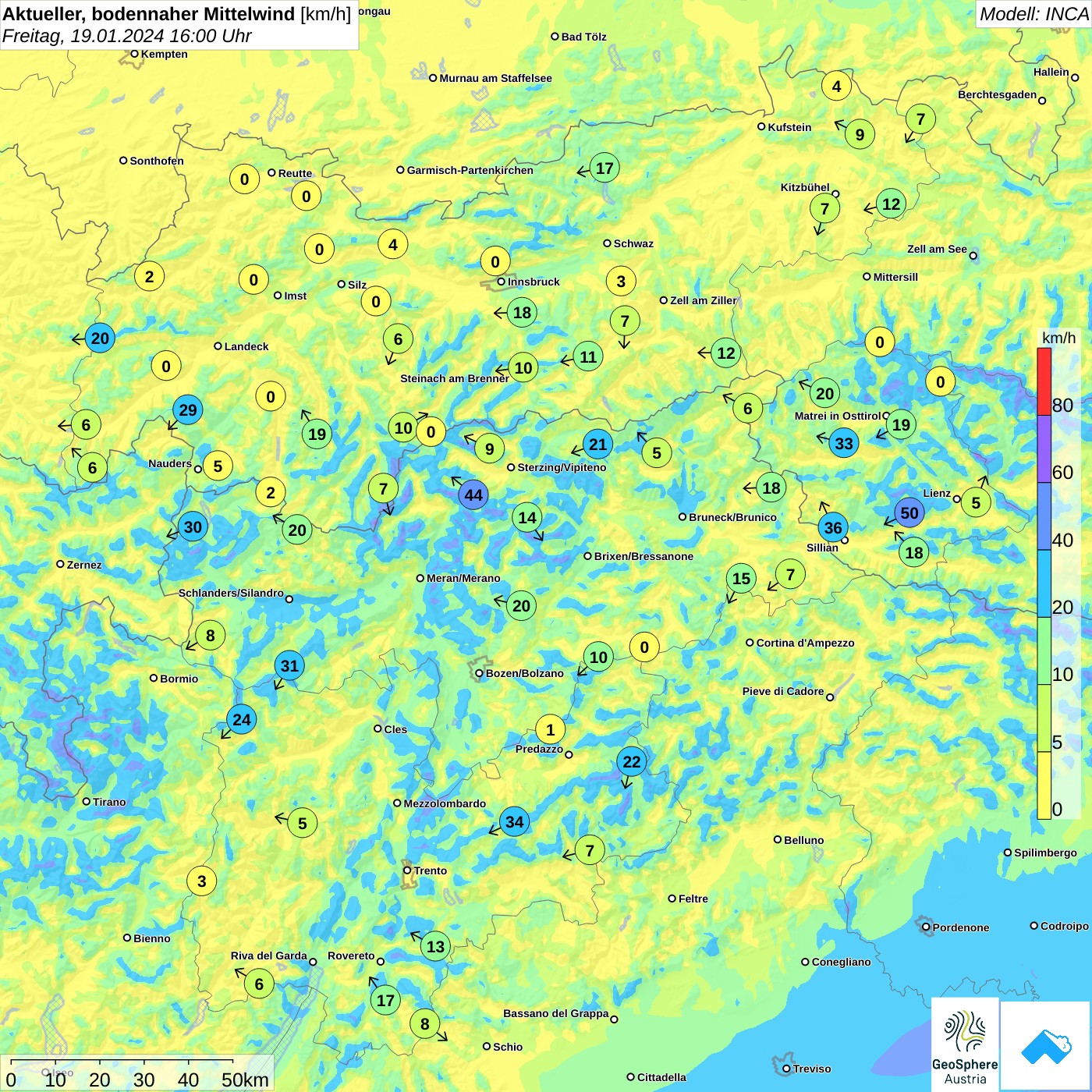Click the 'km/h' legend unit heading

pos(1058,338)
